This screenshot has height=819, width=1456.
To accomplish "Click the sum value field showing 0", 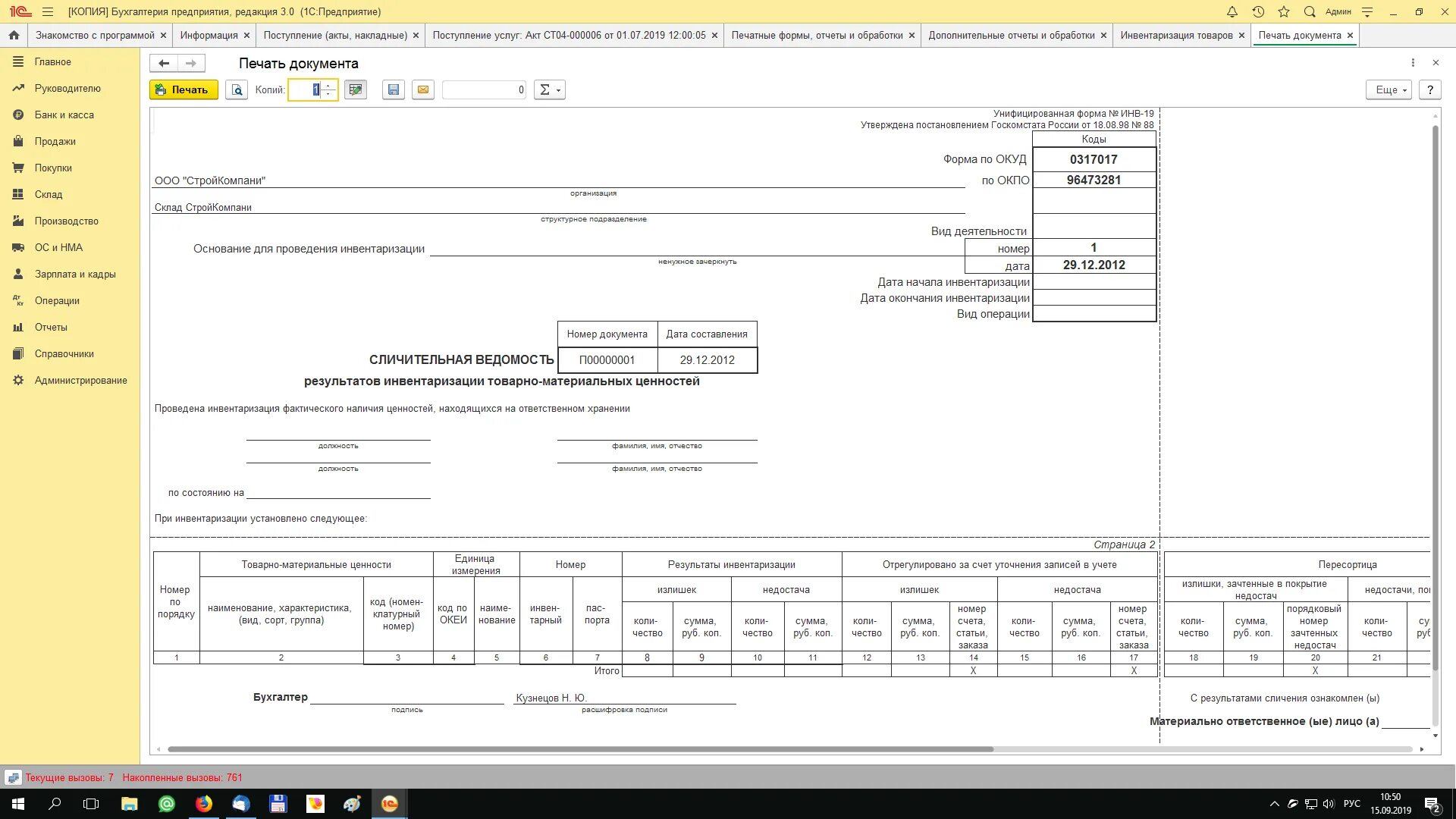I will (x=484, y=89).
